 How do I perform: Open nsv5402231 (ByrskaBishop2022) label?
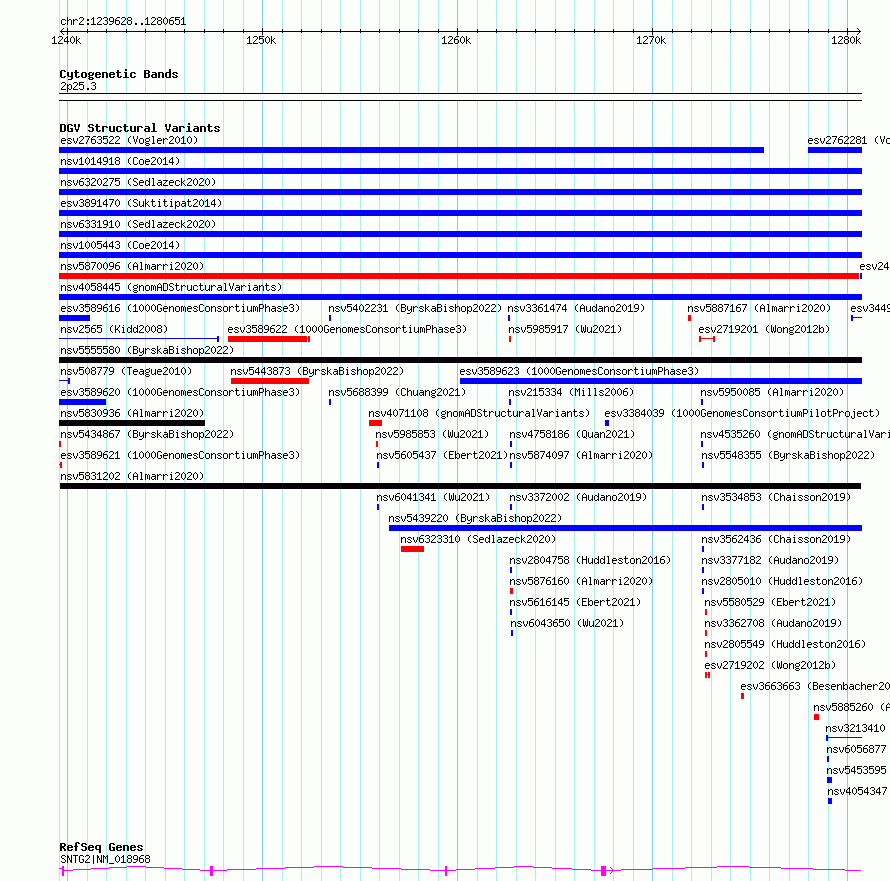point(415,308)
